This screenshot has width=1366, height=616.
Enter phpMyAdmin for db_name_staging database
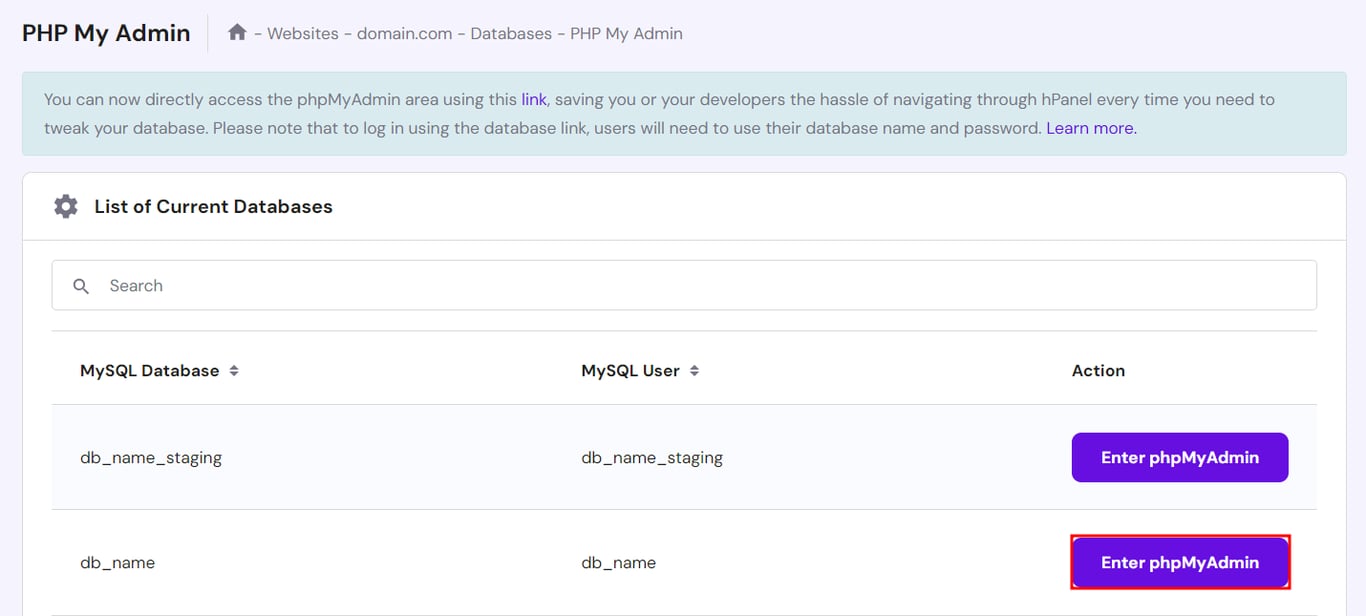coord(1180,457)
